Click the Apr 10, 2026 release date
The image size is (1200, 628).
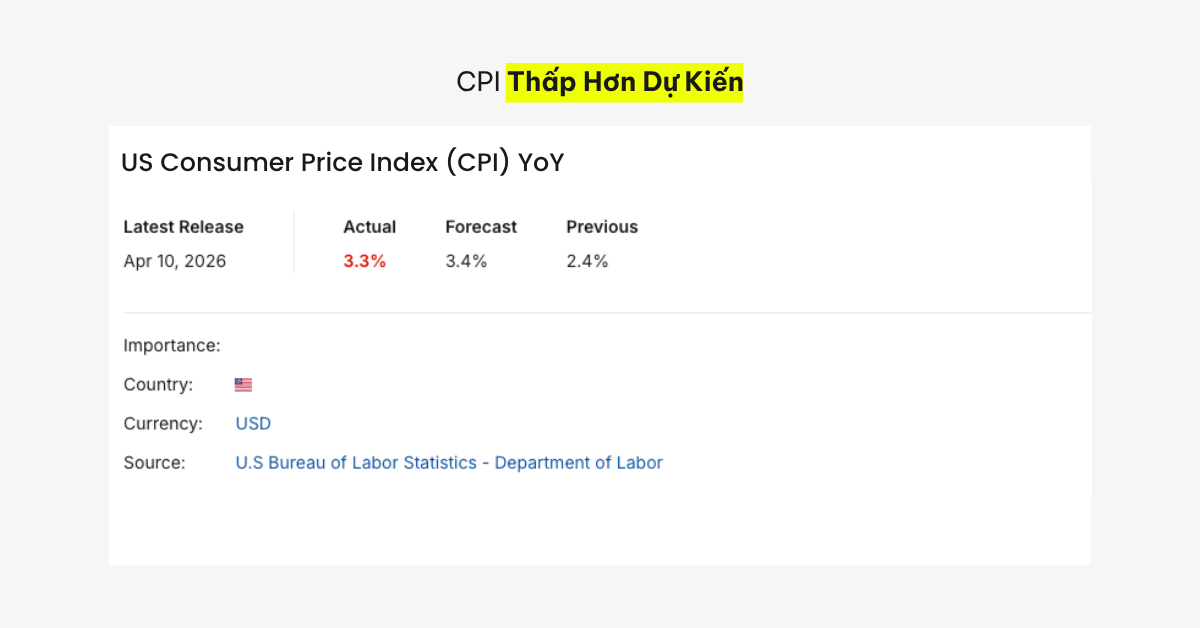point(175,262)
